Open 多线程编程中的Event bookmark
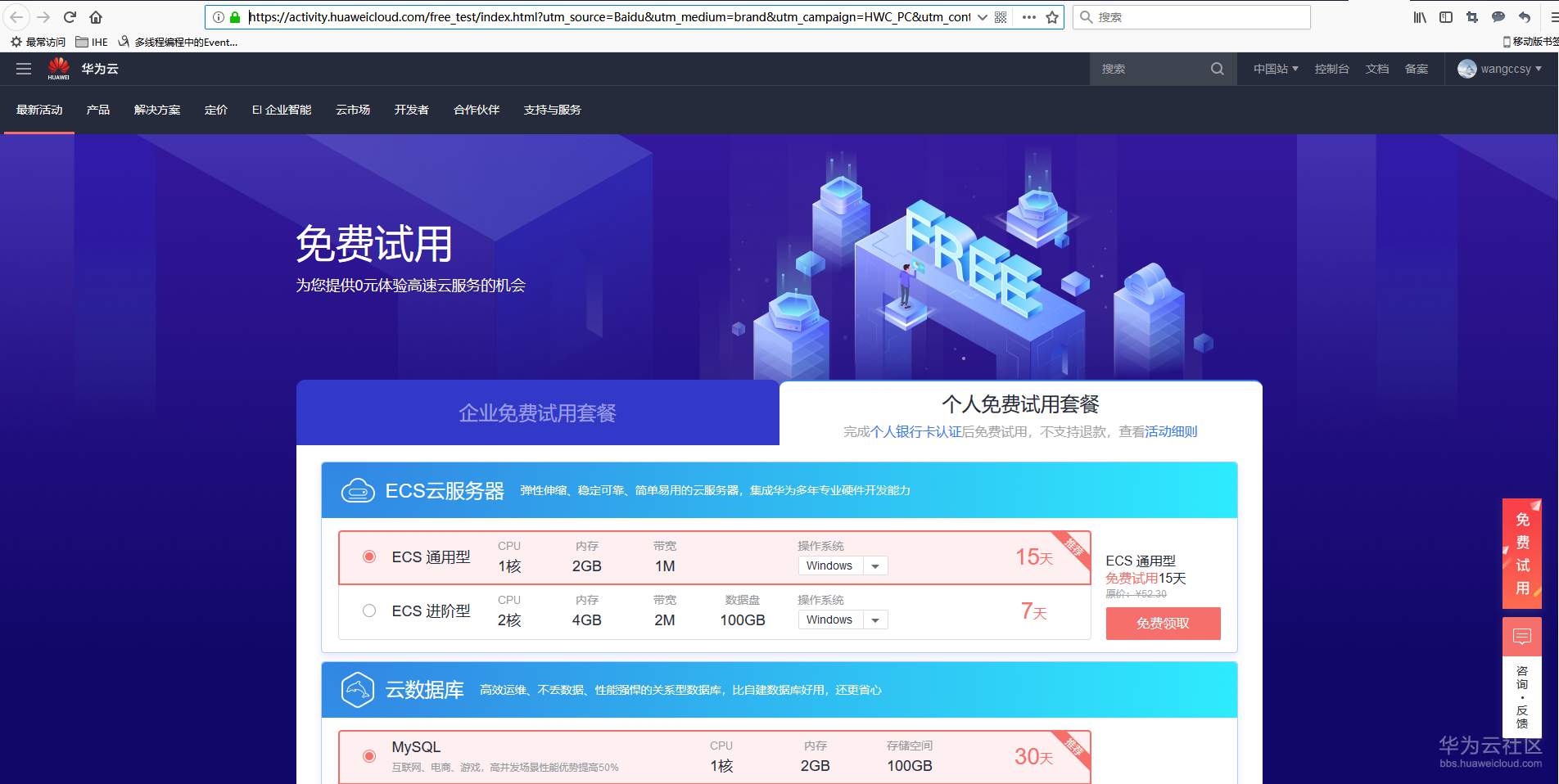Image resolution: width=1559 pixels, height=784 pixels. click(x=178, y=42)
